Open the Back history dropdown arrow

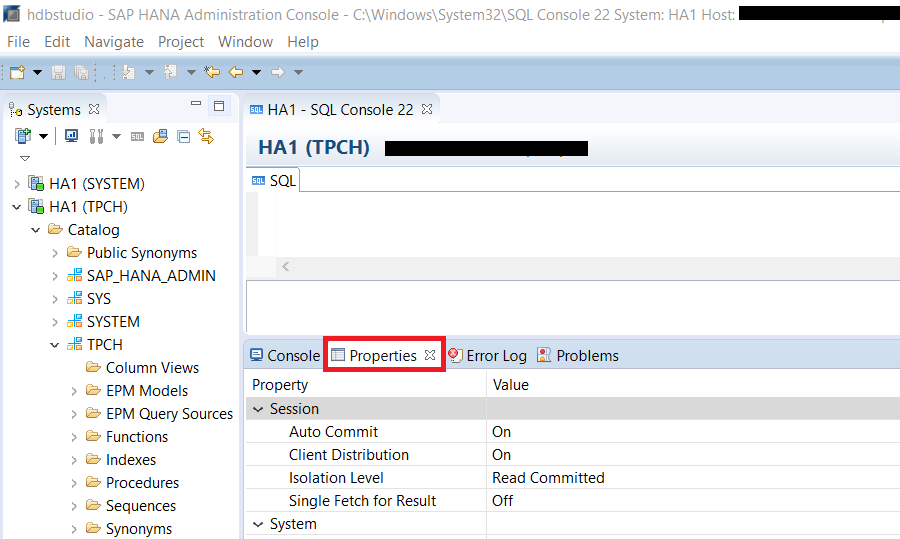pos(257,72)
